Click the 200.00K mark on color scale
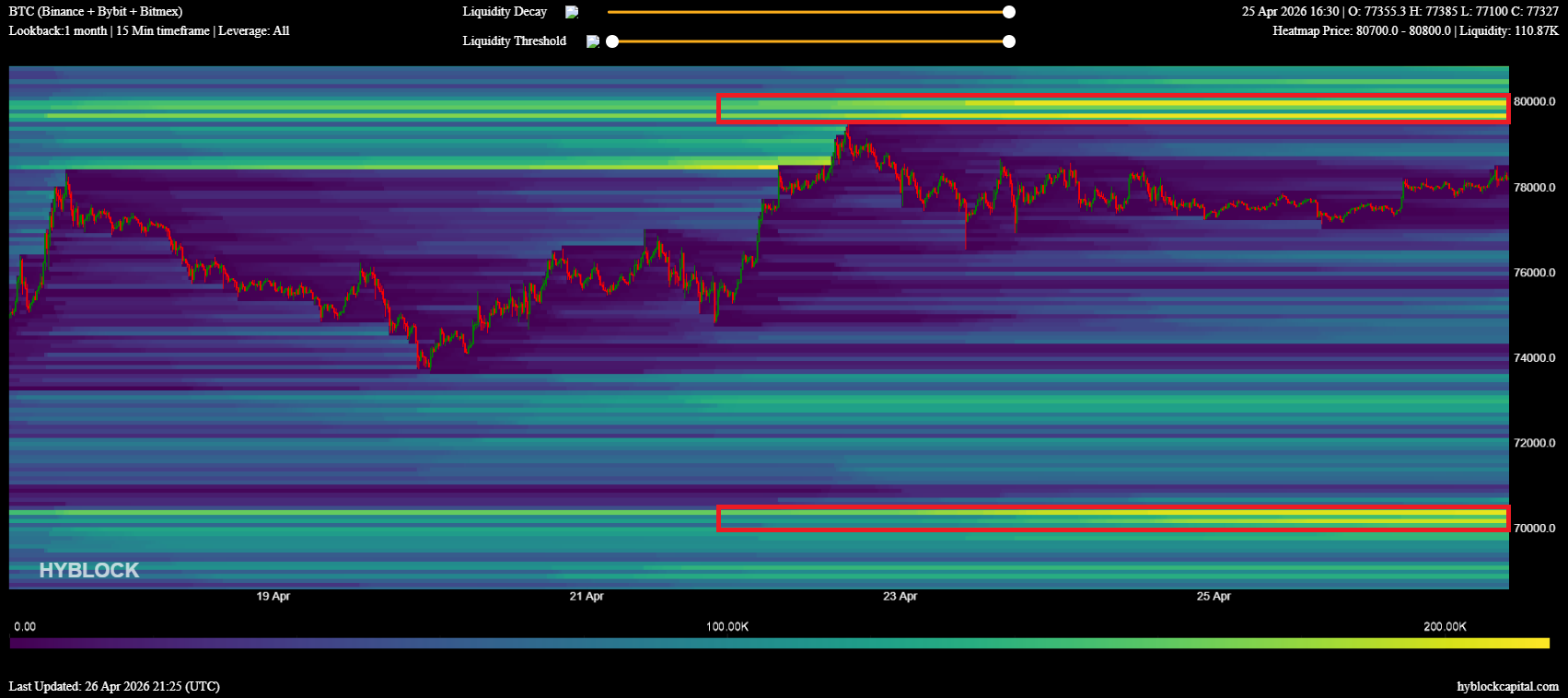The width and height of the screenshot is (1568, 698). click(x=1445, y=627)
